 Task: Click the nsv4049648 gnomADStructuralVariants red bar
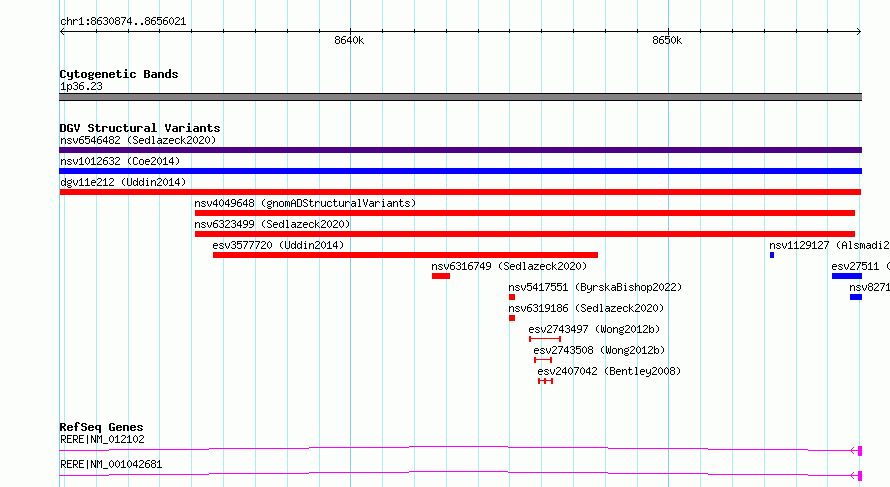coord(525,213)
